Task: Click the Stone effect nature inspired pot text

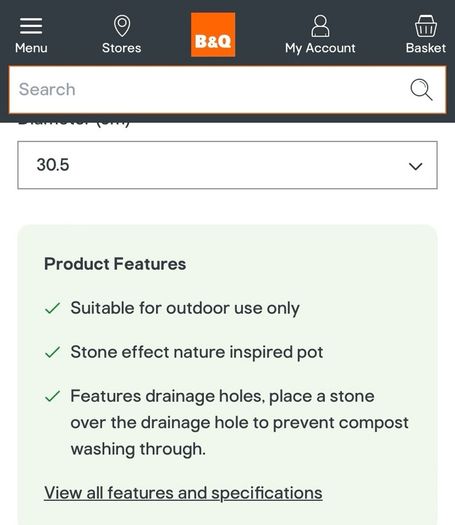Action: [x=197, y=353]
